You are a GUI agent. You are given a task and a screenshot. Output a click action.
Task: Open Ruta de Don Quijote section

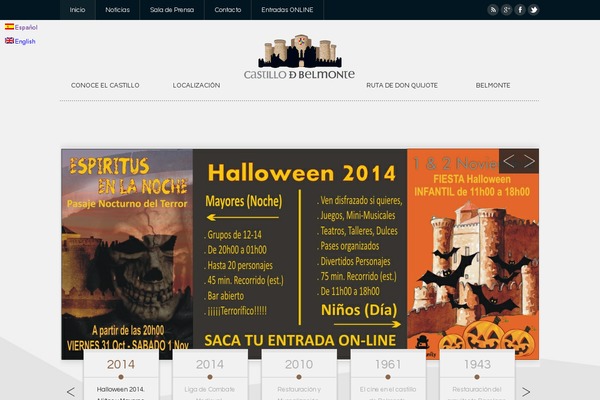pyautogui.click(x=402, y=85)
